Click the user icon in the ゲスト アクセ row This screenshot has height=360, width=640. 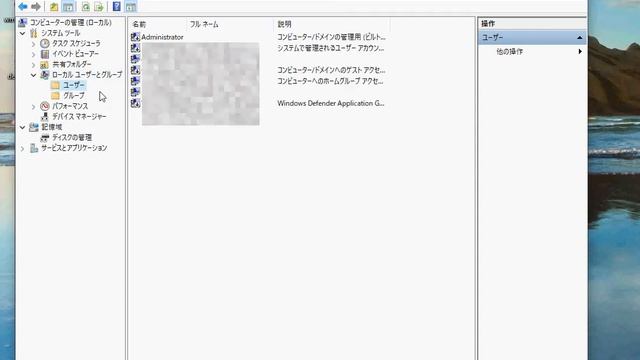click(x=135, y=70)
